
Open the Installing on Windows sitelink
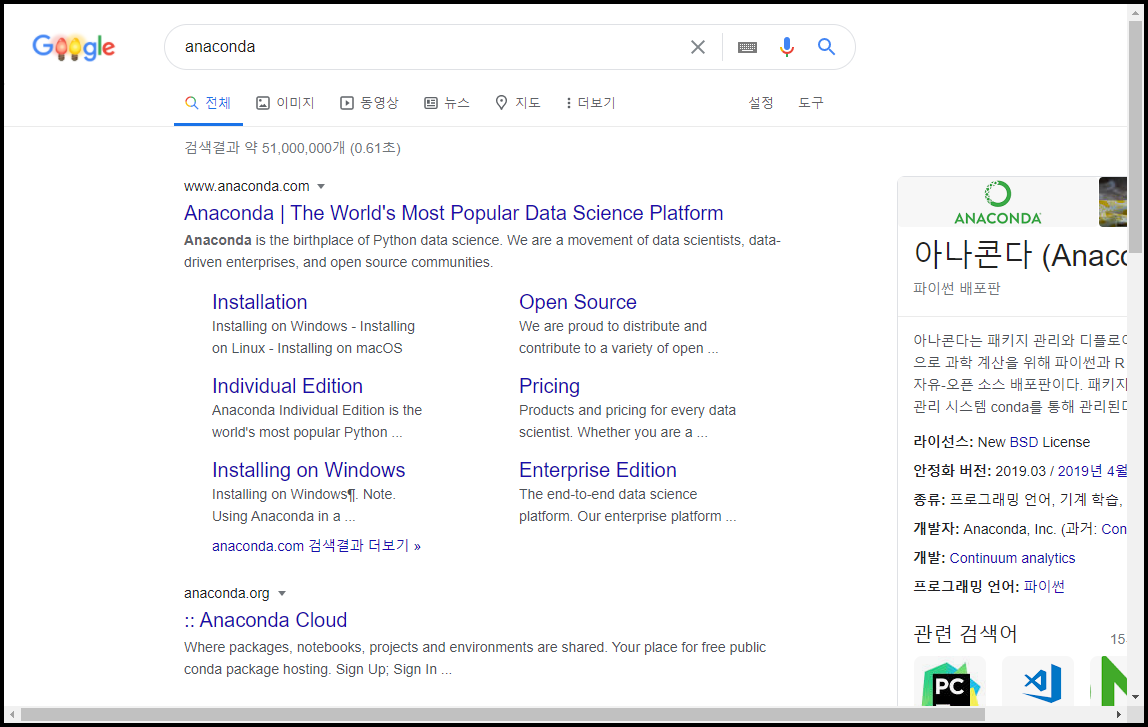[x=308, y=470]
